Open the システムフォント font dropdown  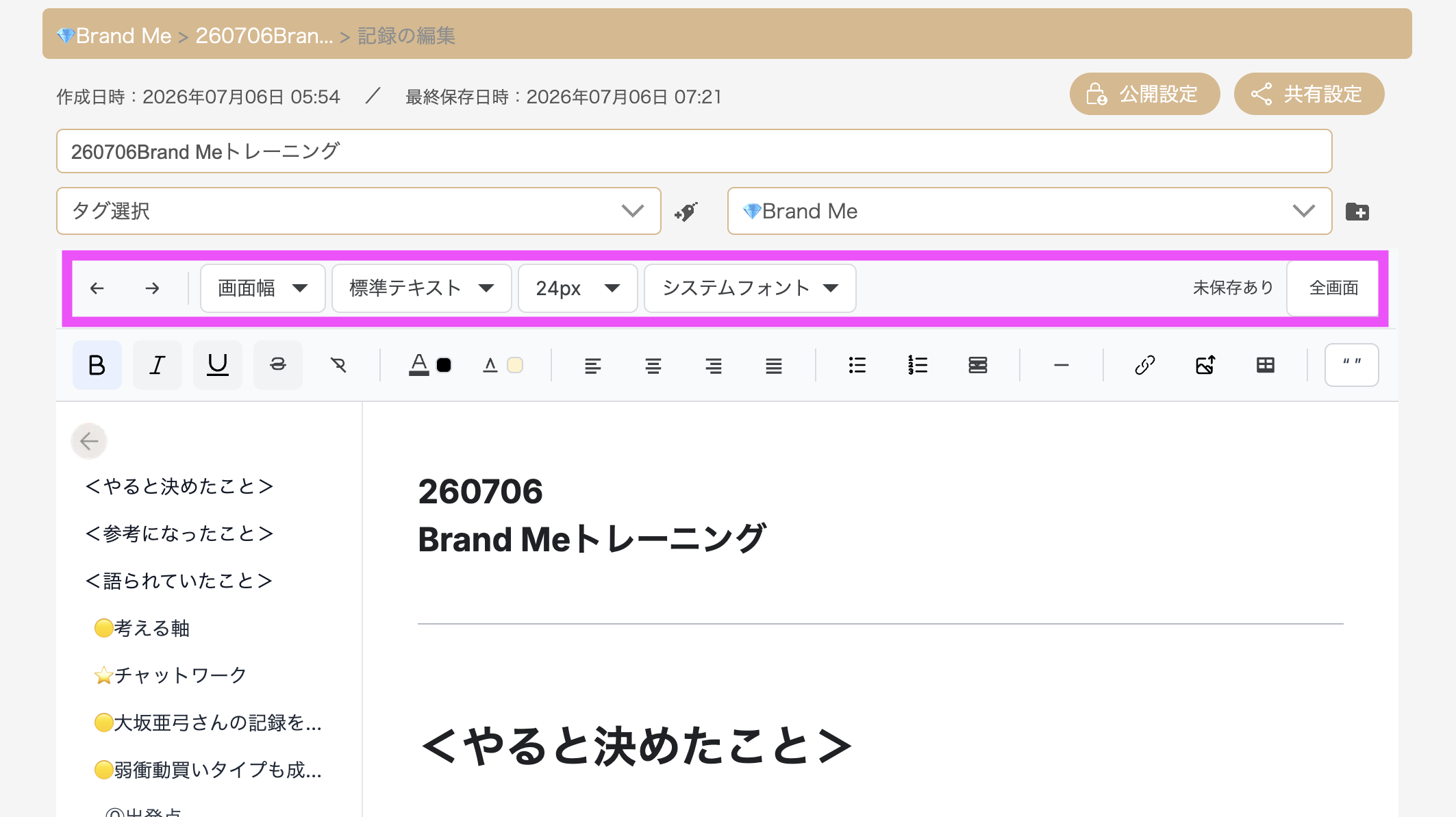750,288
